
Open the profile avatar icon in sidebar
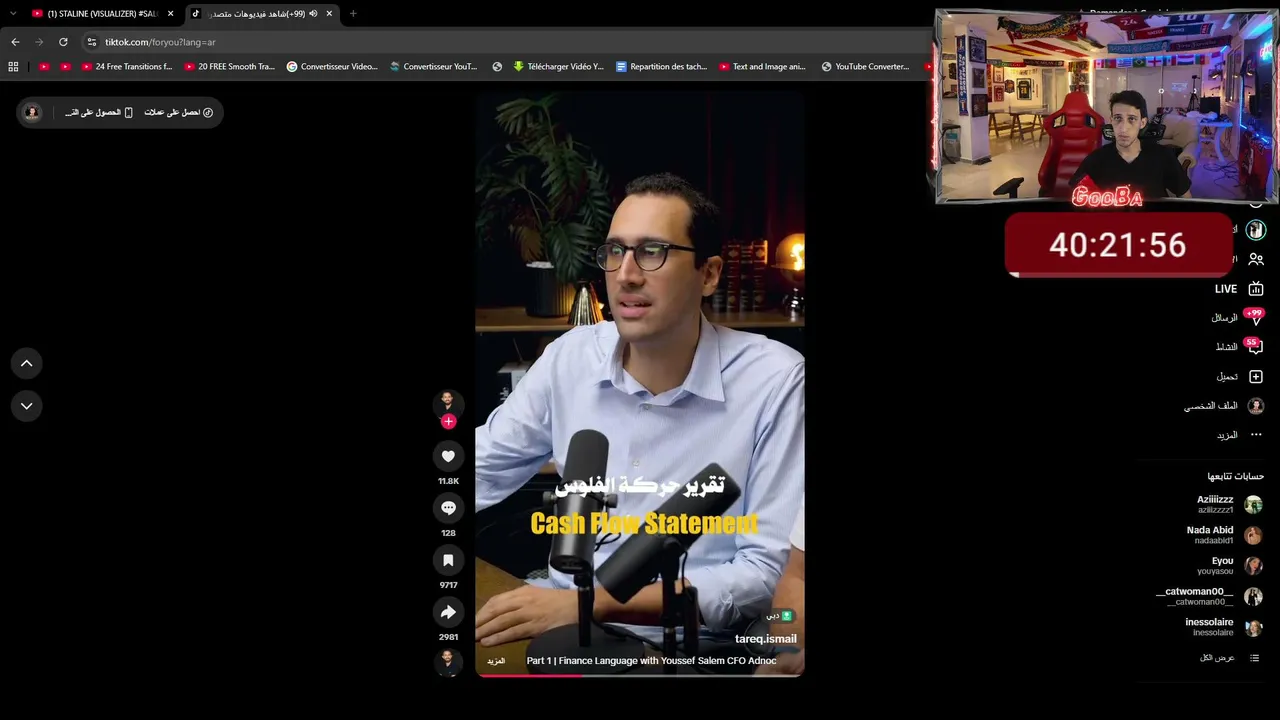point(1256,406)
